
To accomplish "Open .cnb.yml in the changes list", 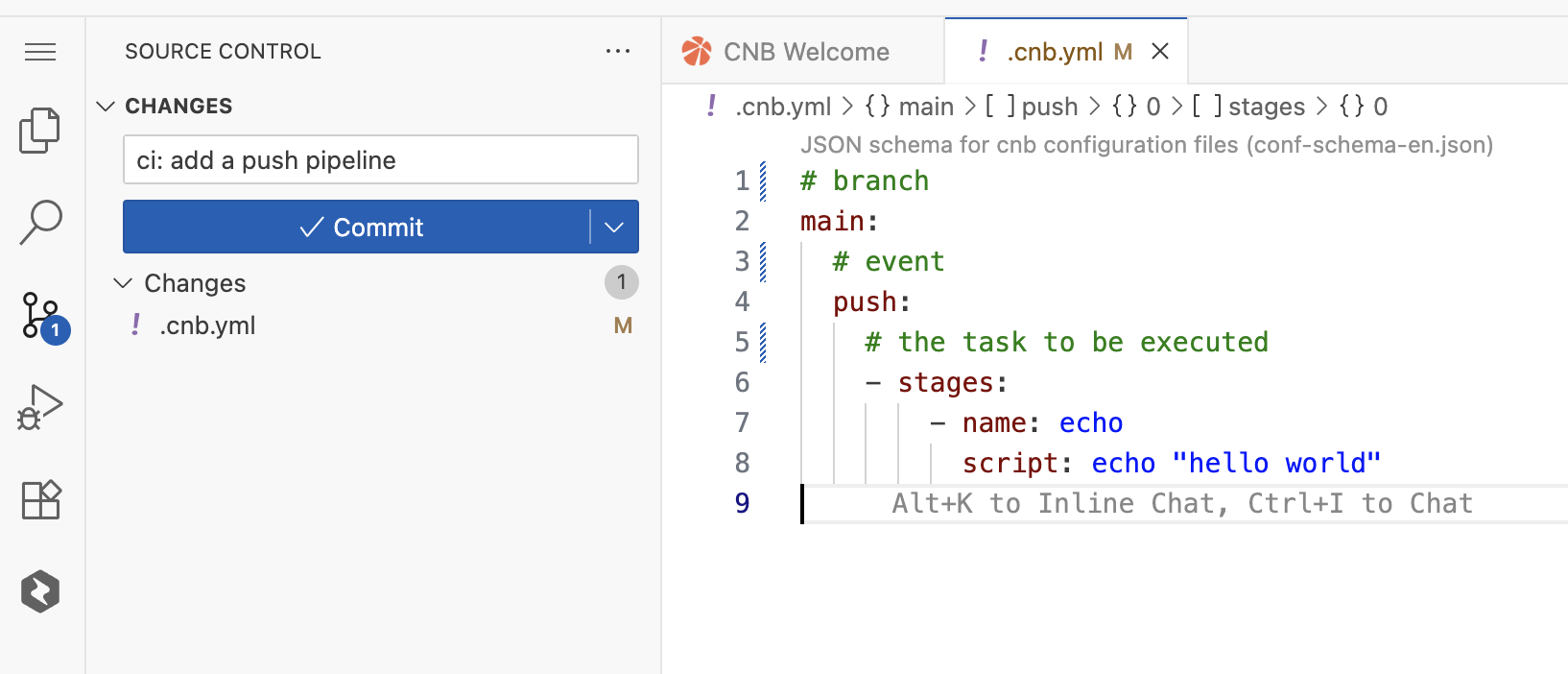I will pos(208,325).
